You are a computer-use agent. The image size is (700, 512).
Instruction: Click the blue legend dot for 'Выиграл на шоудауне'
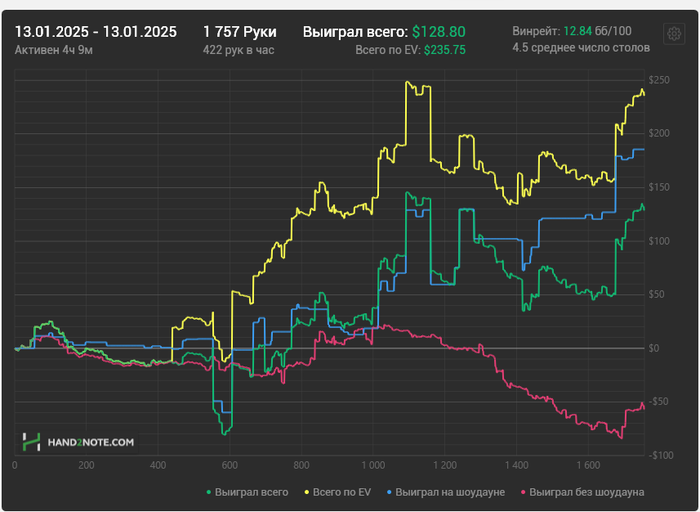(389, 492)
